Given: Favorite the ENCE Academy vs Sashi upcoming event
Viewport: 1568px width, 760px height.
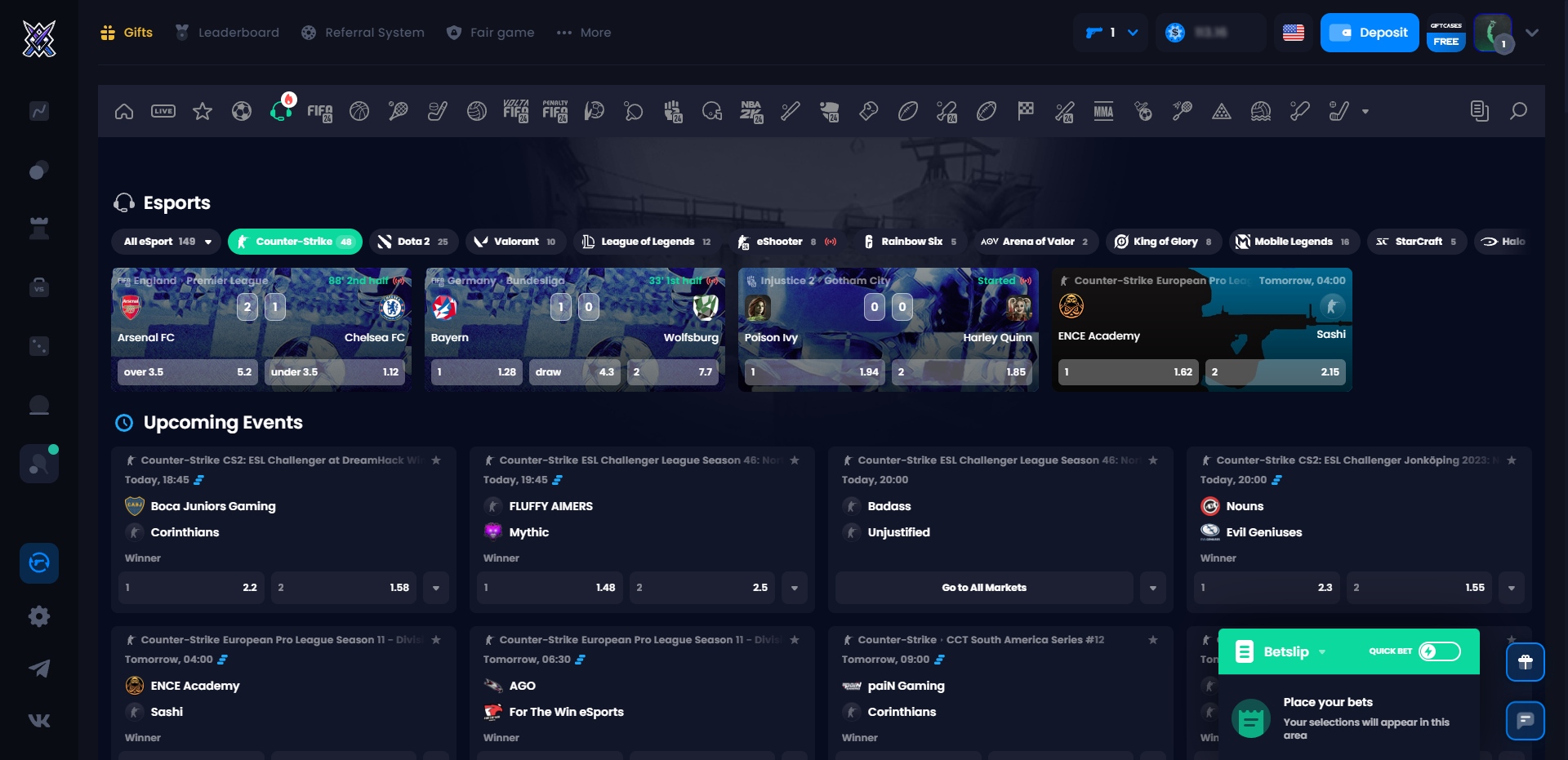Looking at the screenshot, I should point(436,640).
